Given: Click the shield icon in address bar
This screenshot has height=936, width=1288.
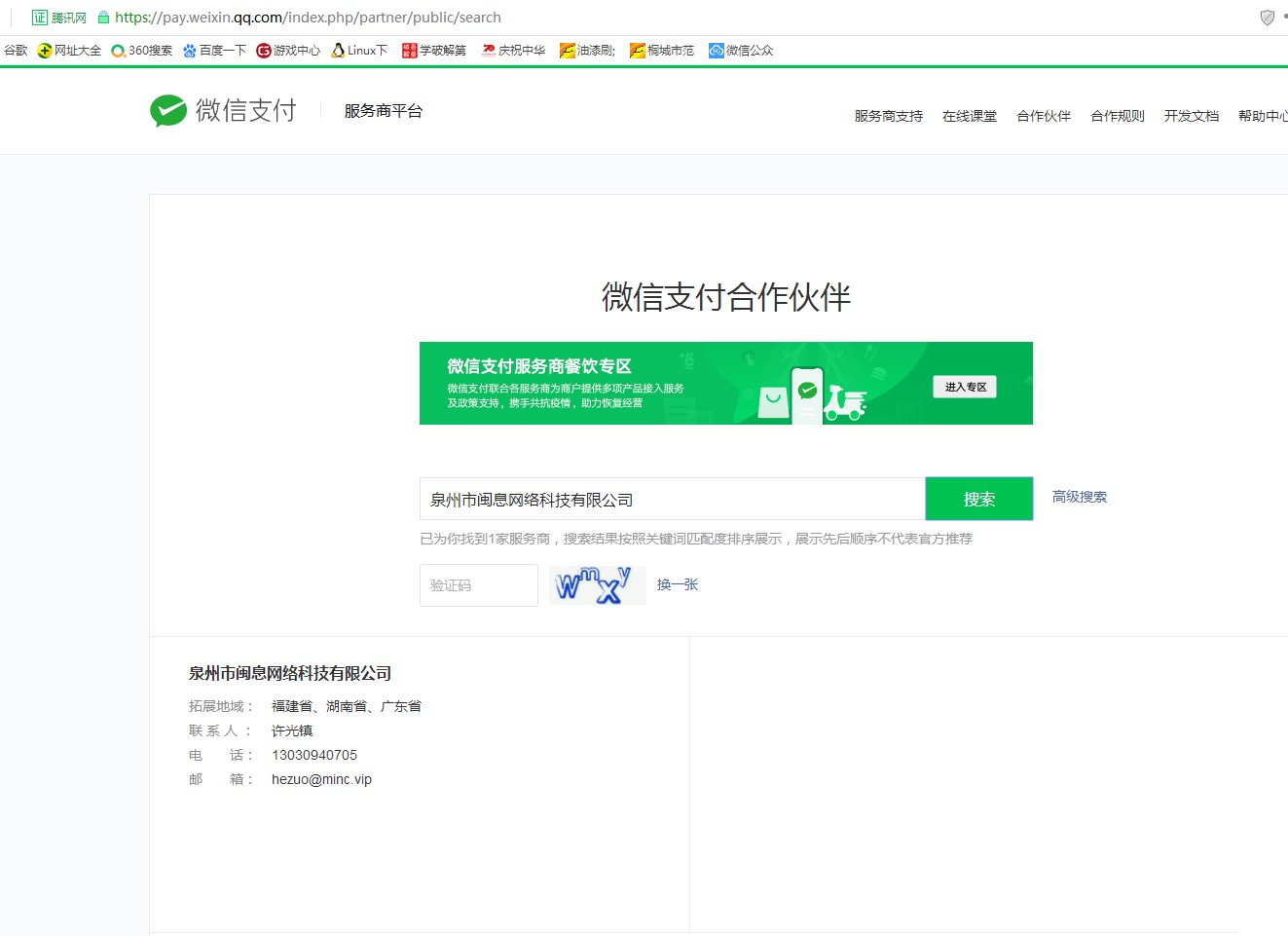Looking at the screenshot, I should (x=1267, y=18).
